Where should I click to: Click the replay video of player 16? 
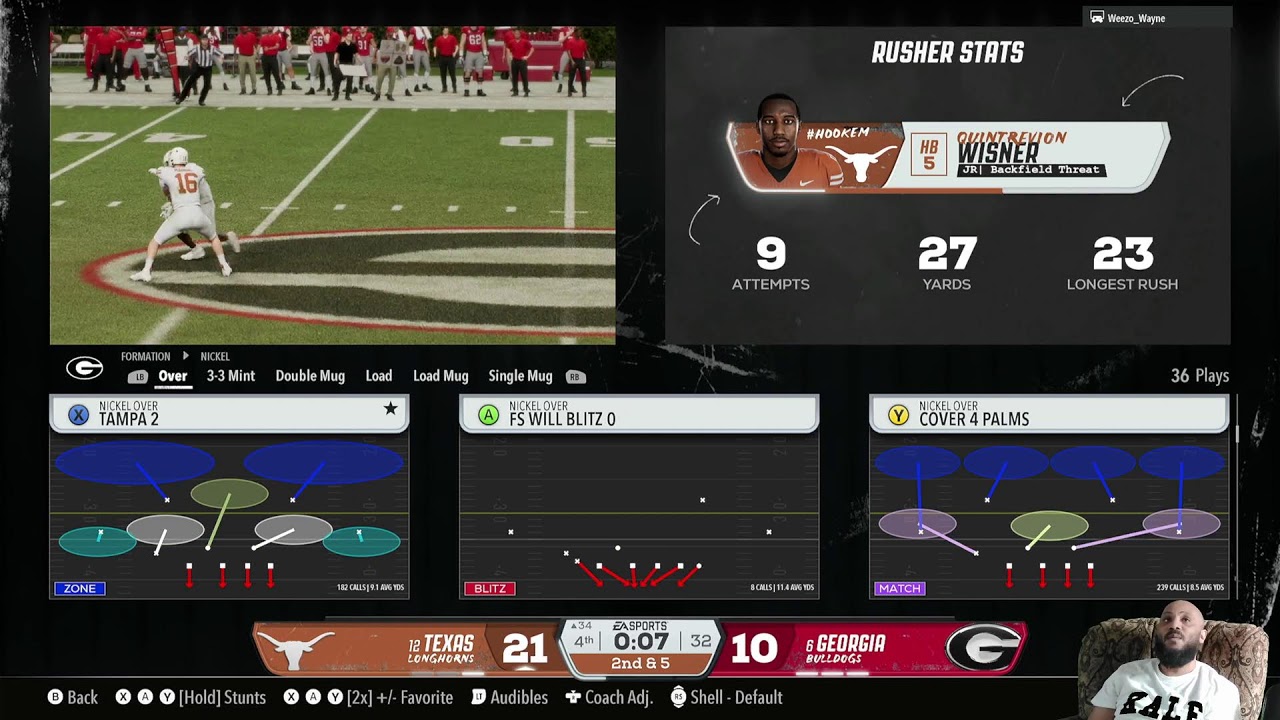[x=332, y=185]
